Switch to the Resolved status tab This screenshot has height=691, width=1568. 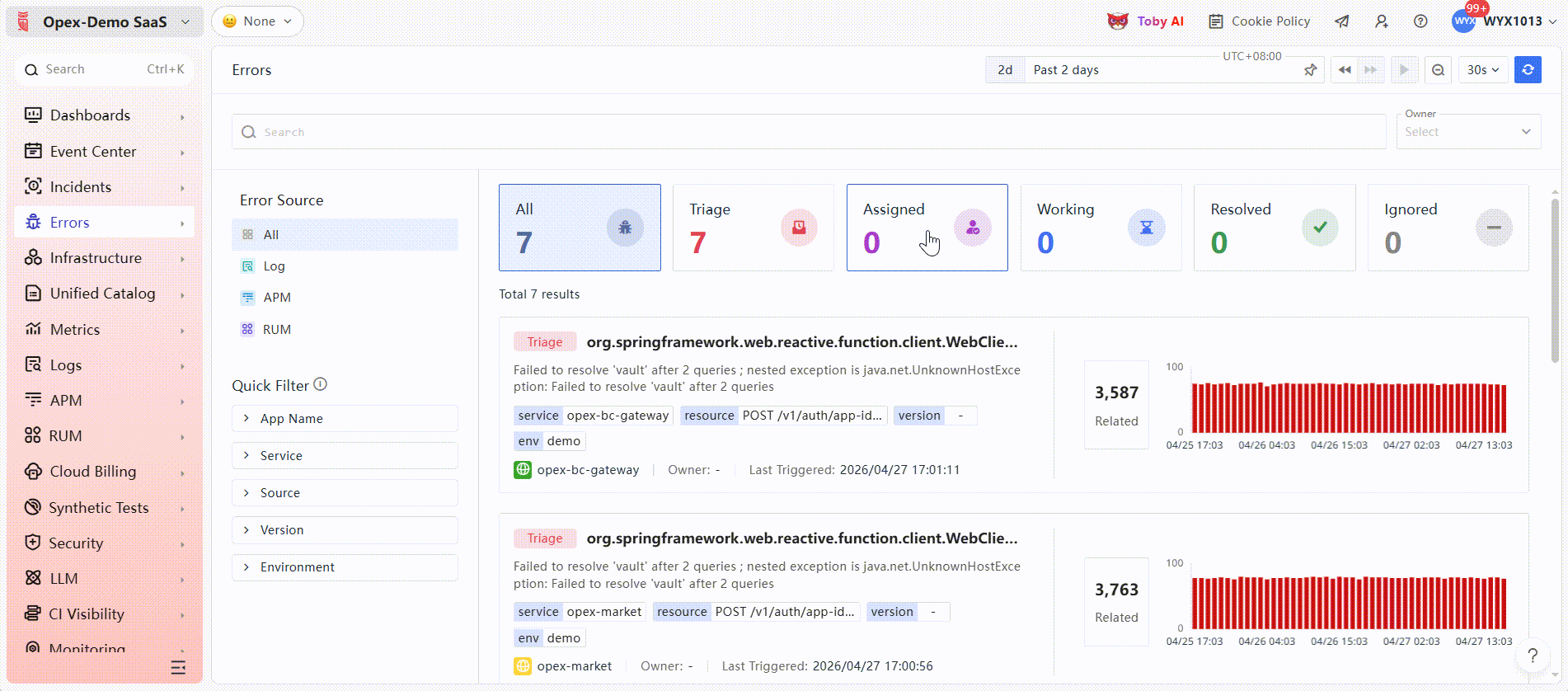(x=1274, y=228)
